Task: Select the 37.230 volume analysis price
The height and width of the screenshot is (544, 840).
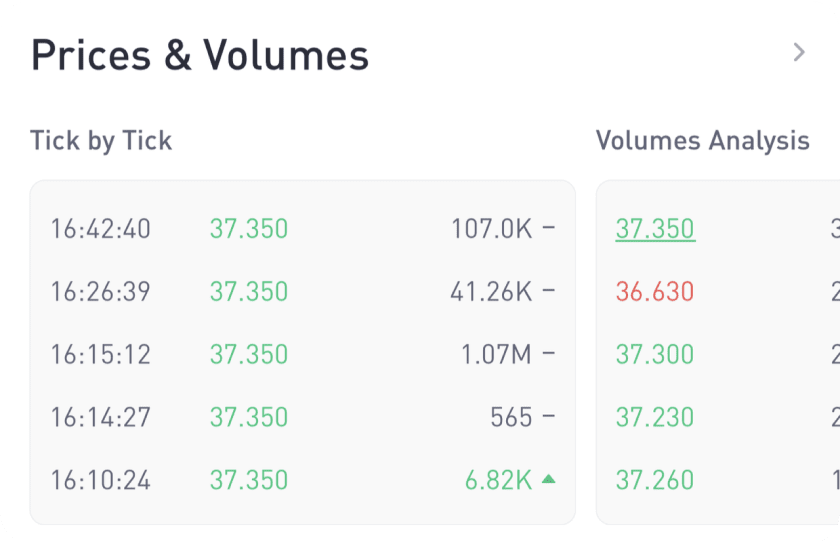Action: click(x=655, y=417)
